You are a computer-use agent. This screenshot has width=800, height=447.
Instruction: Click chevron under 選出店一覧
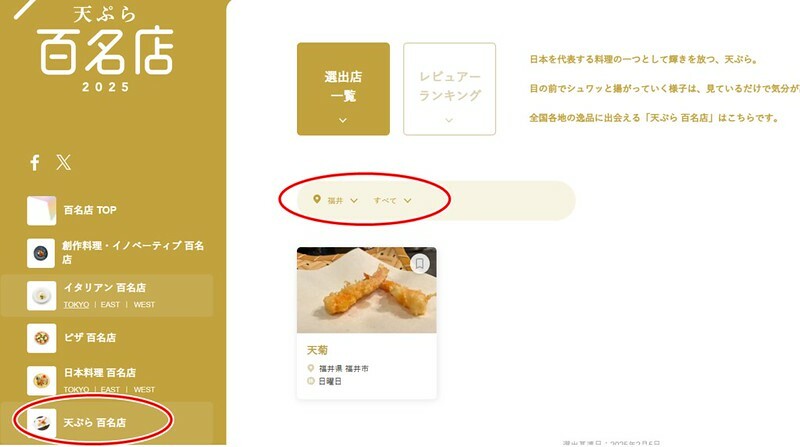tap(343, 120)
